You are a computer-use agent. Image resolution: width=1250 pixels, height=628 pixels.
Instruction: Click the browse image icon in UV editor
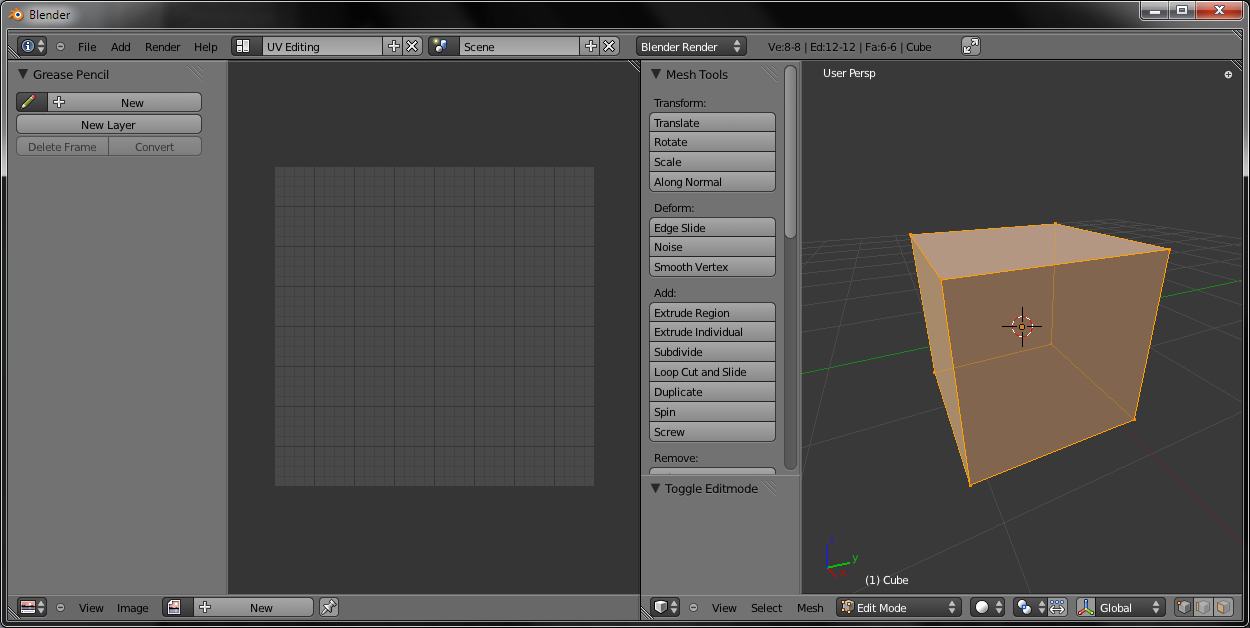[176, 607]
